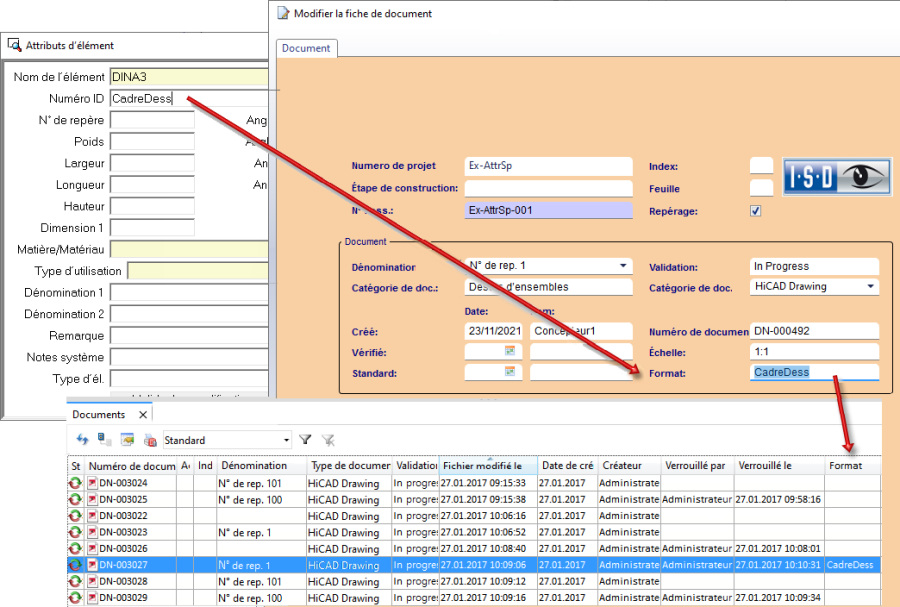
Task: Close the Documents panel tab
Action: pyautogui.click(x=143, y=414)
